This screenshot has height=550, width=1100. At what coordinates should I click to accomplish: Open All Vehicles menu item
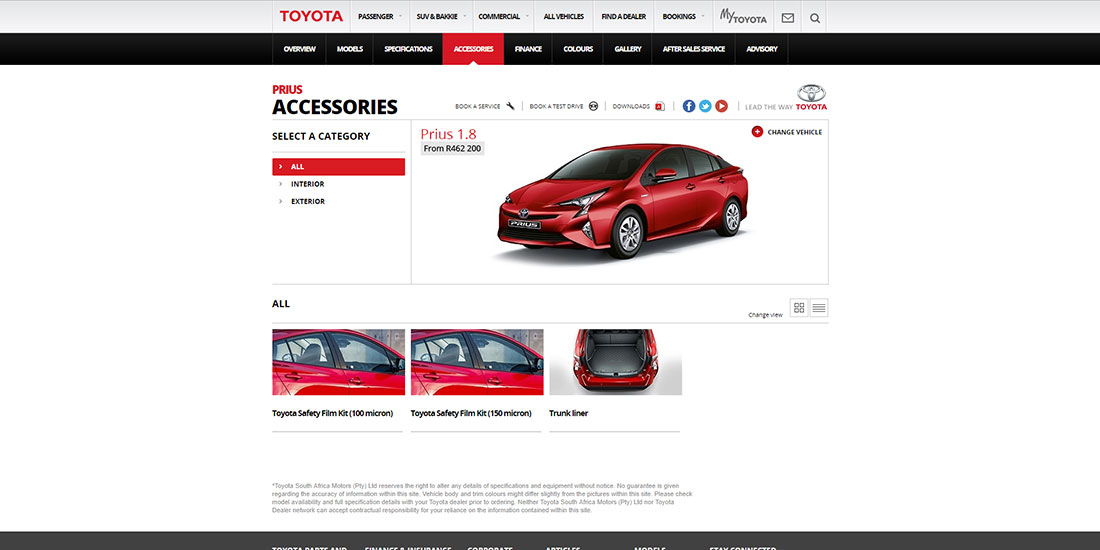pos(563,17)
